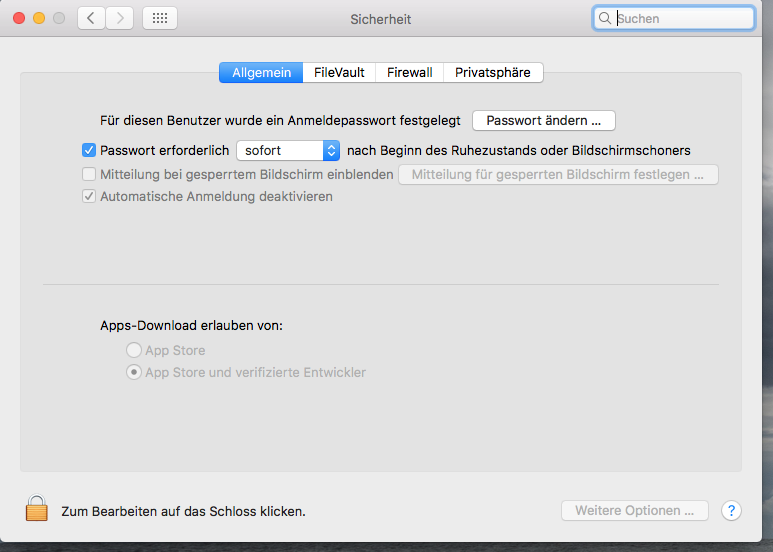Show all preferences via the grid icon

coord(160,18)
